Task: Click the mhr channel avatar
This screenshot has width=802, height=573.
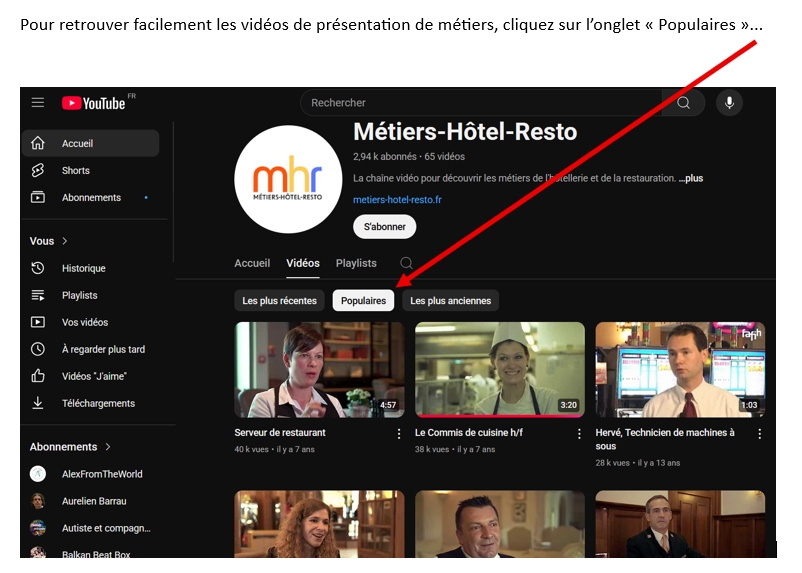Action: 288,180
